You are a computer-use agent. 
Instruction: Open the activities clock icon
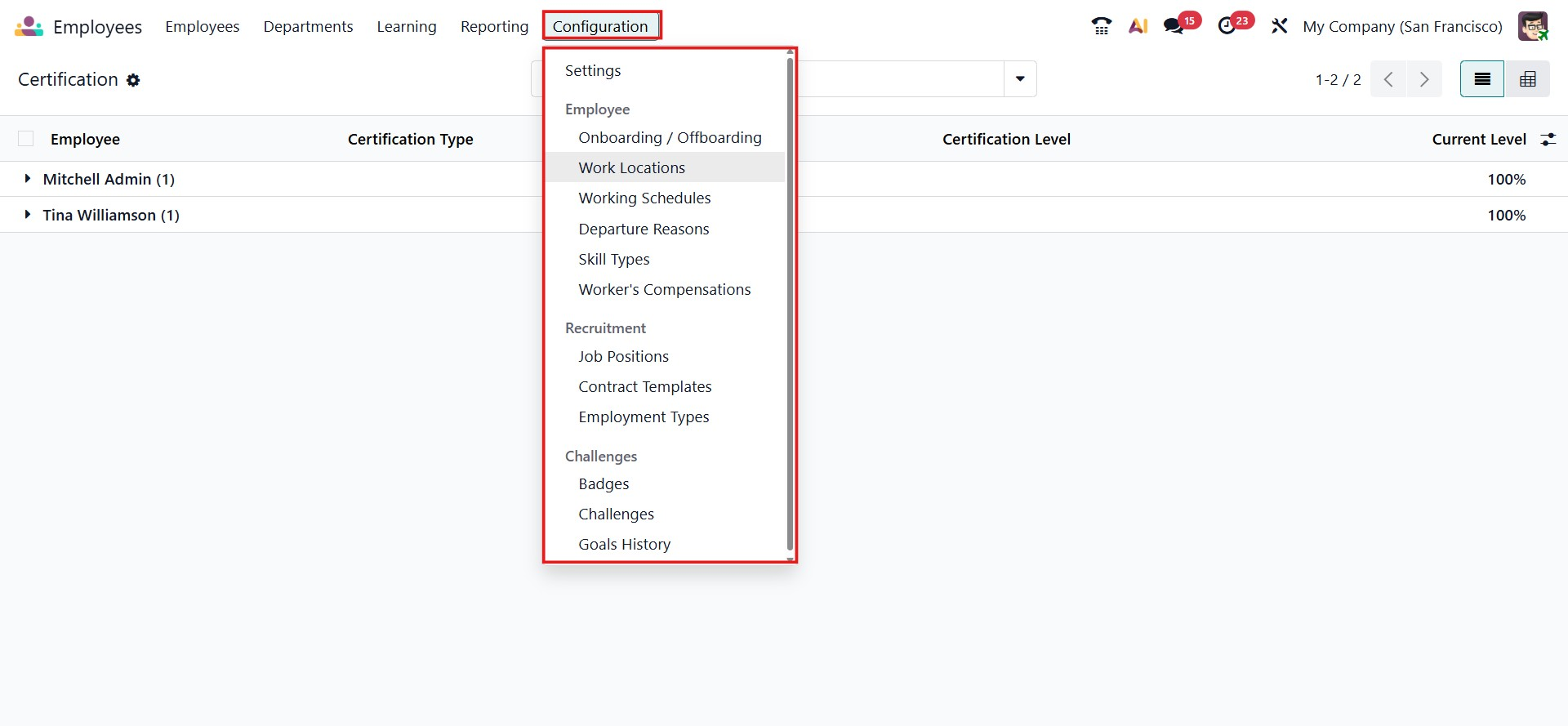tap(1227, 26)
